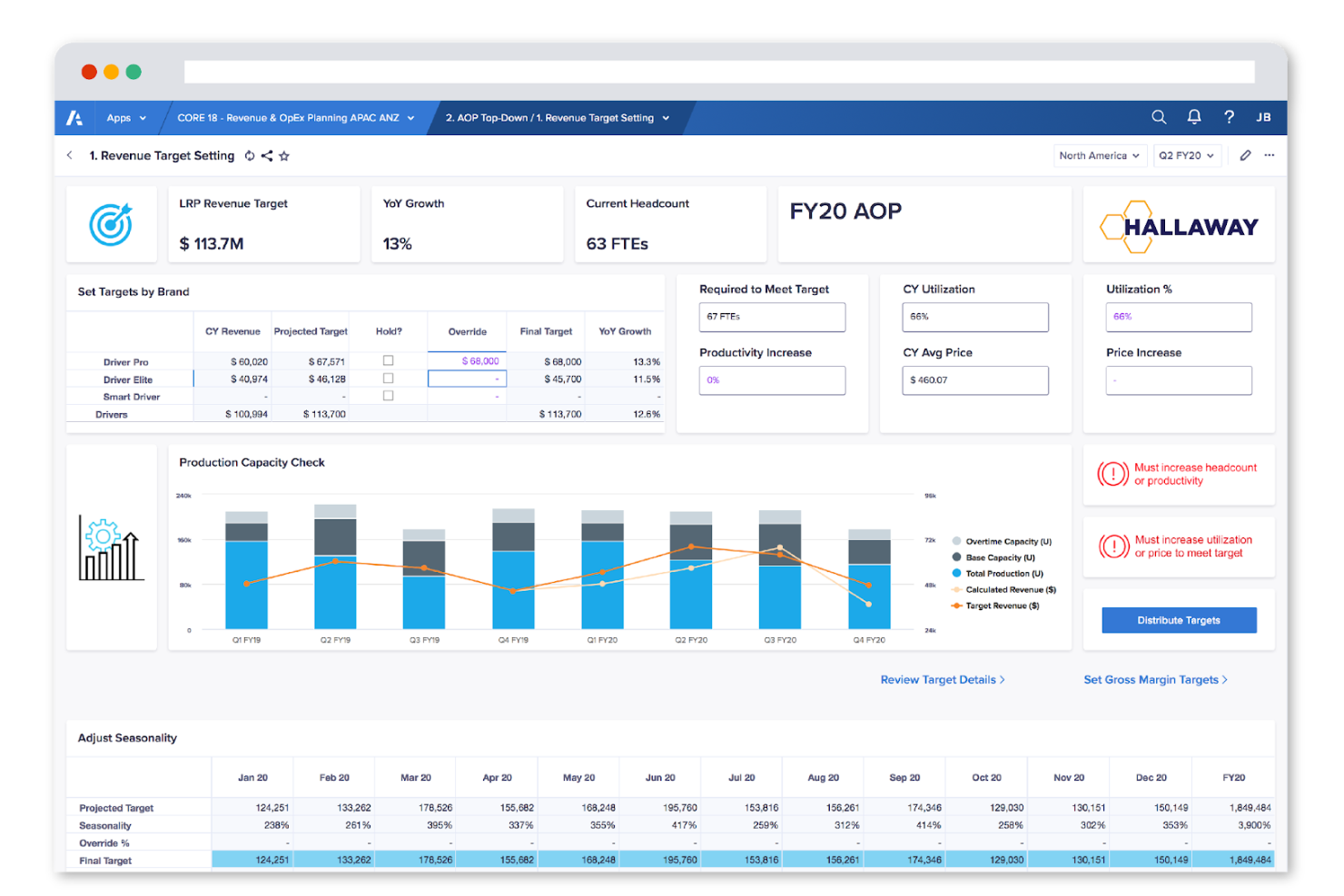Toggle Hold checkbox for Driver Pro
The height and width of the screenshot is (896, 1344).
(x=388, y=360)
